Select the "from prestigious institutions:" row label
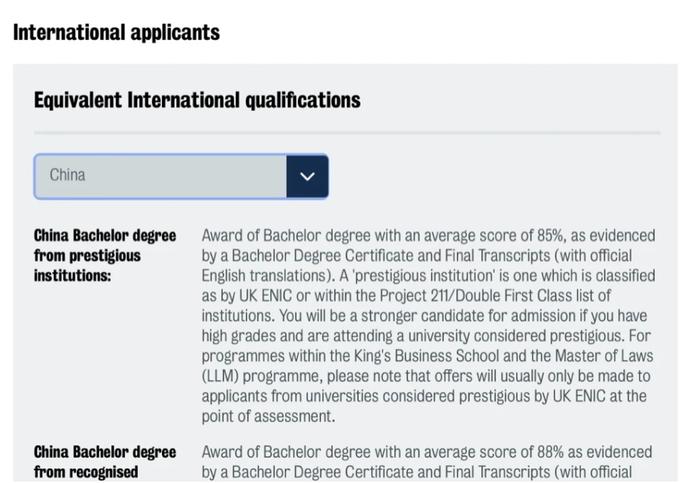The height and width of the screenshot is (483, 700). [87, 265]
